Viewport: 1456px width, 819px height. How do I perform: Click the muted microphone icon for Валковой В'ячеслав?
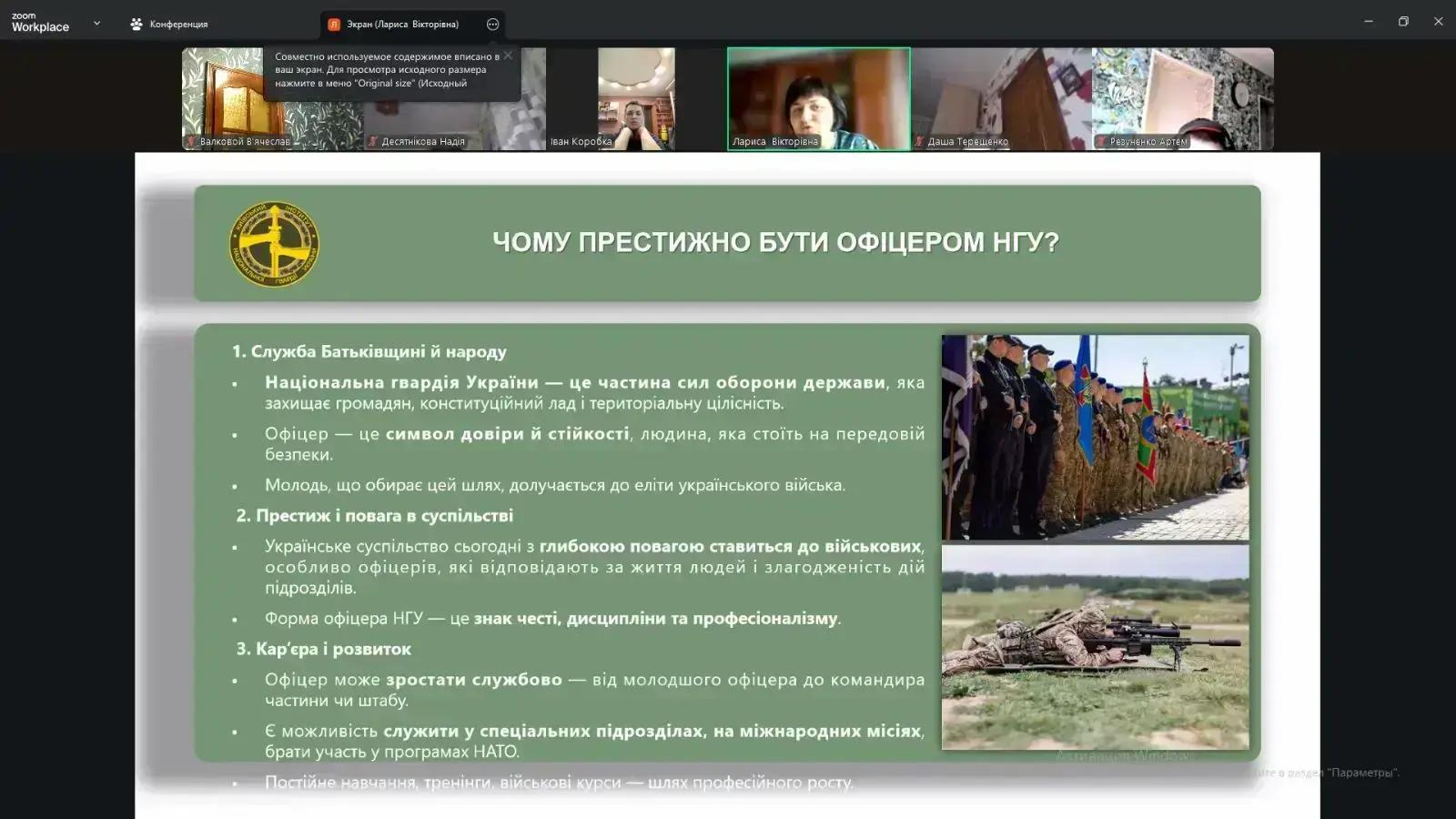click(191, 141)
